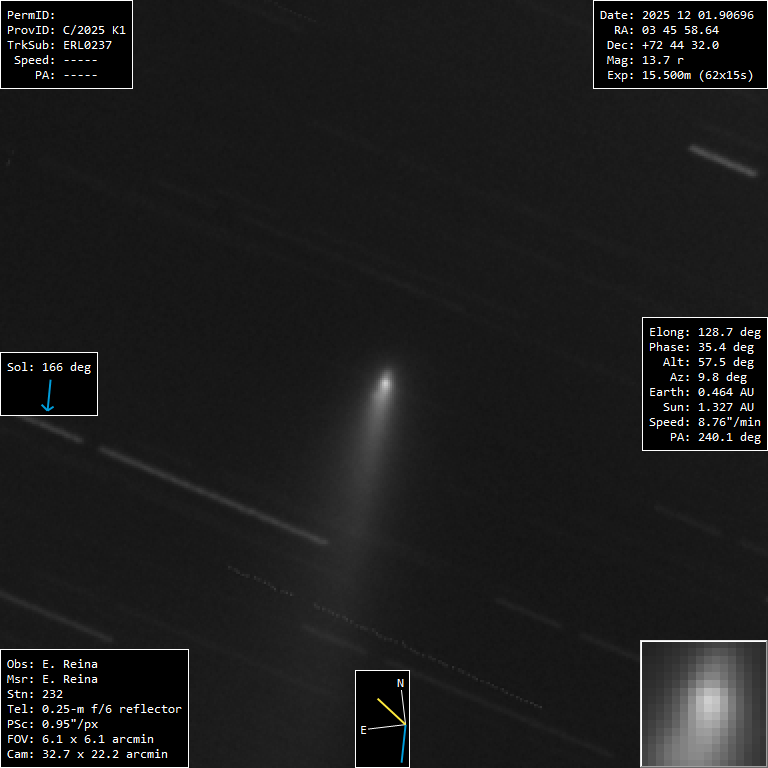Click the blue Sol direction arrow
768x768 pixels.
pyautogui.click(x=47, y=396)
